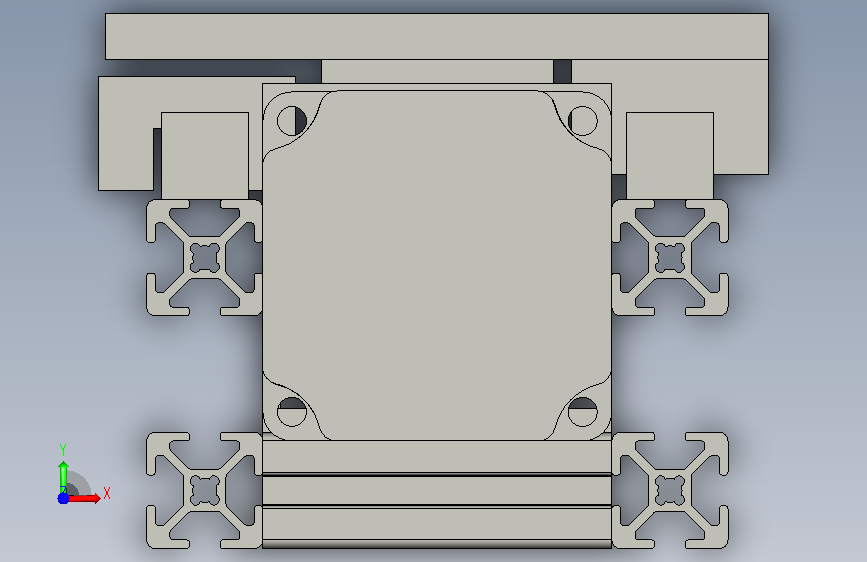
Task: Select the blue origin ball of the triad
Action: [63, 498]
